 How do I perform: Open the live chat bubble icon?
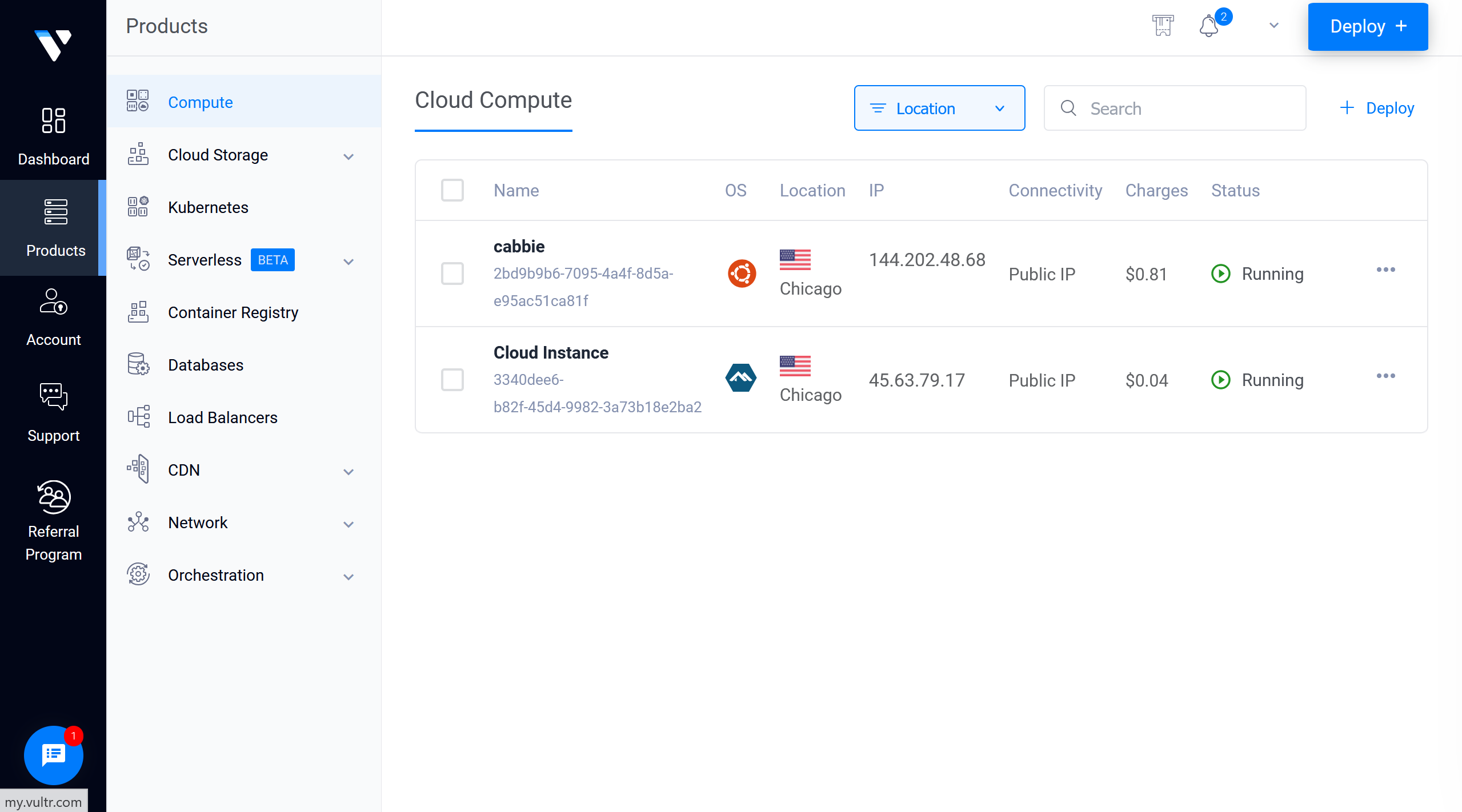(54, 755)
